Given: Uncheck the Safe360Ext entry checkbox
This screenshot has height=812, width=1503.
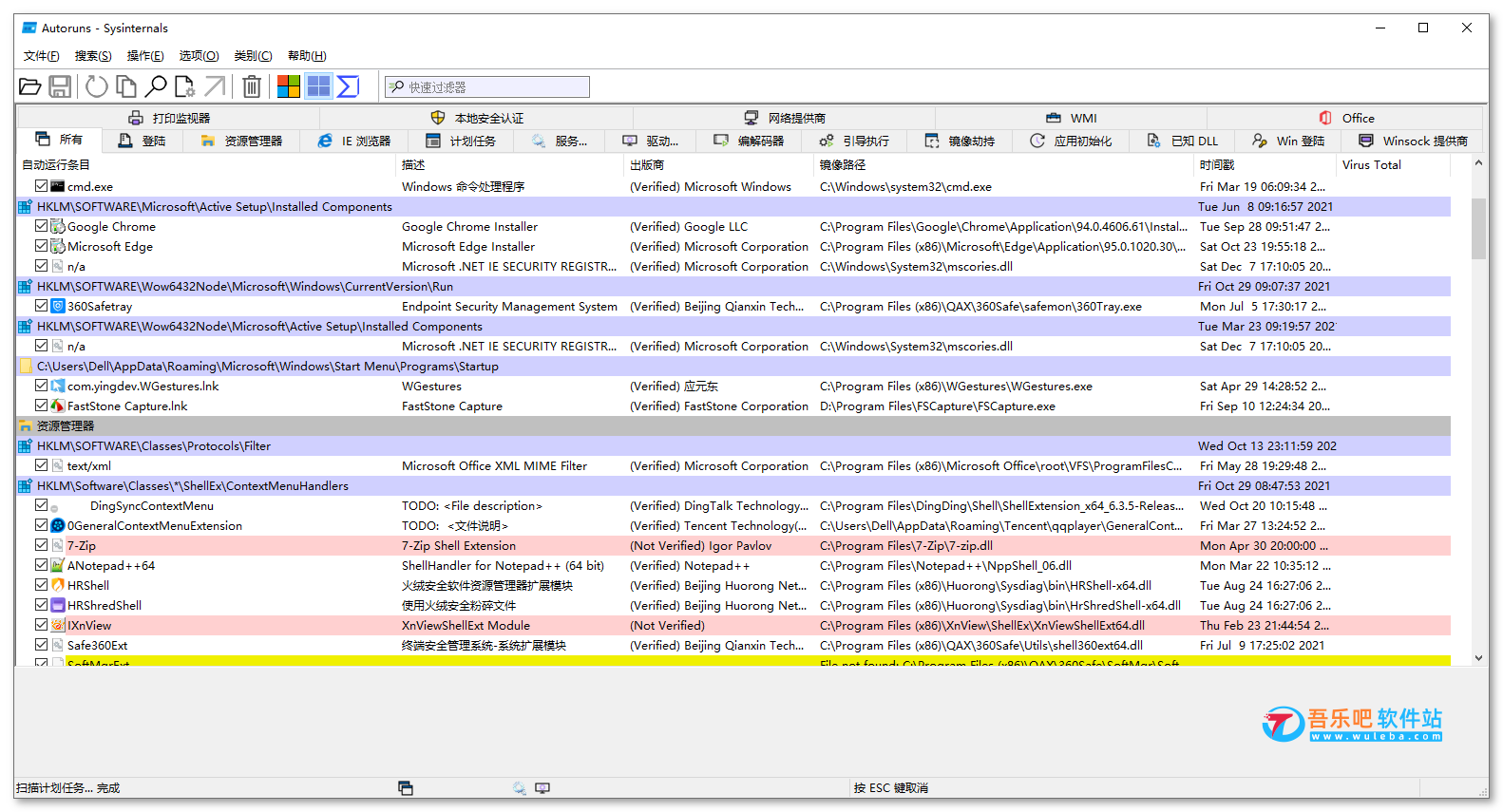Looking at the screenshot, I should [41, 645].
